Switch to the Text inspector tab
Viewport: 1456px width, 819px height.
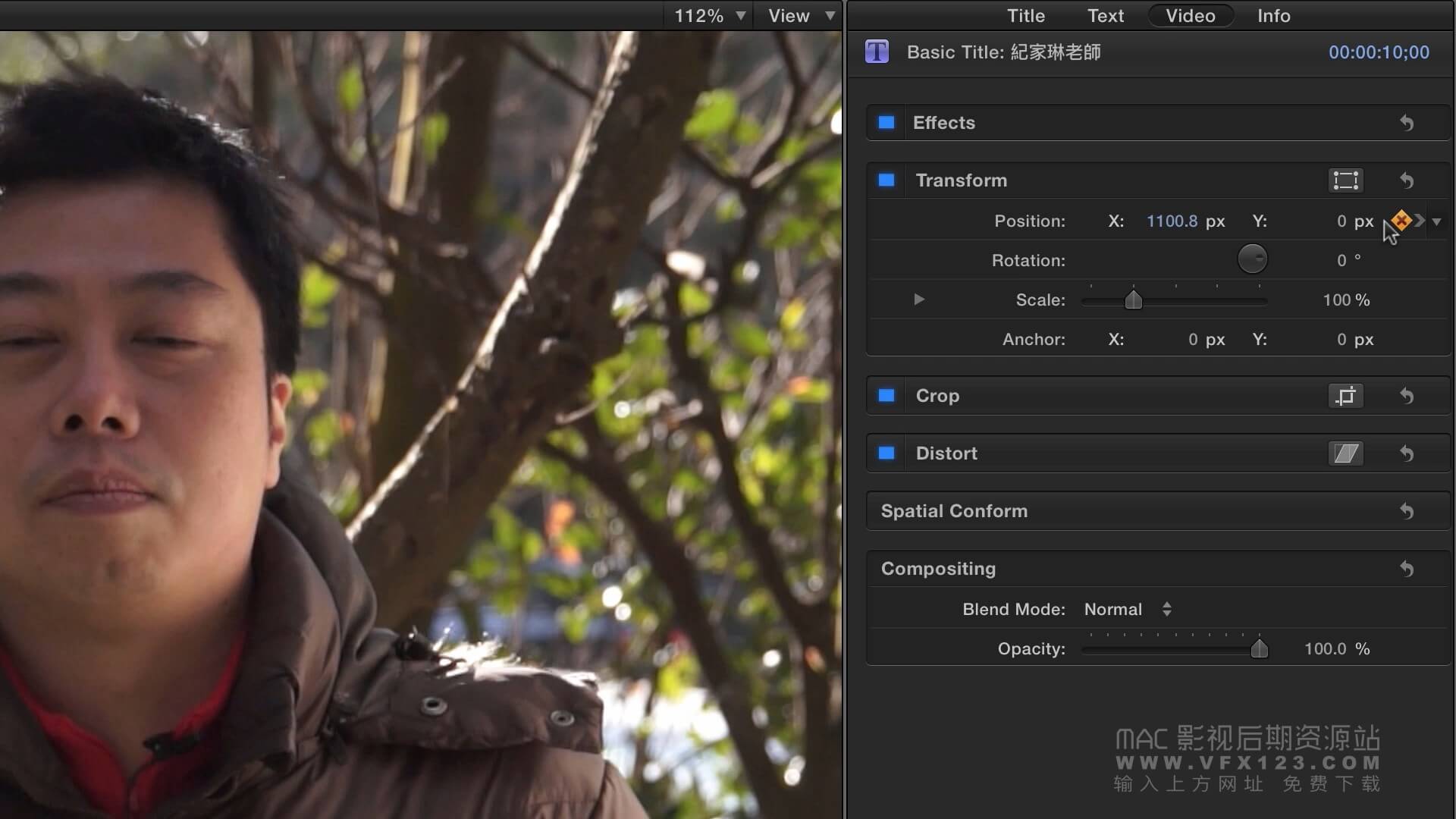(1106, 16)
